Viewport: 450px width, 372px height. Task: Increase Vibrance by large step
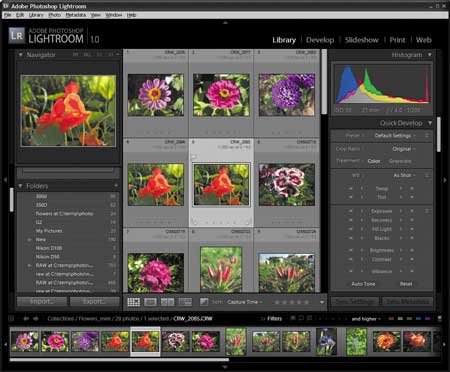point(412,271)
